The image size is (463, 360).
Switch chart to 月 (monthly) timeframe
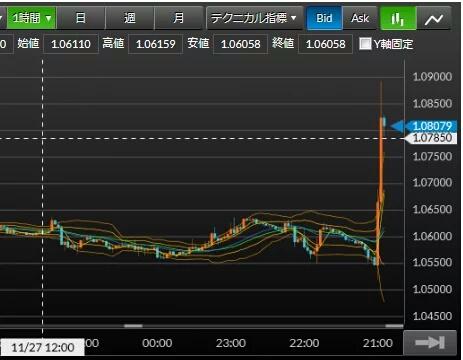point(179,18)
